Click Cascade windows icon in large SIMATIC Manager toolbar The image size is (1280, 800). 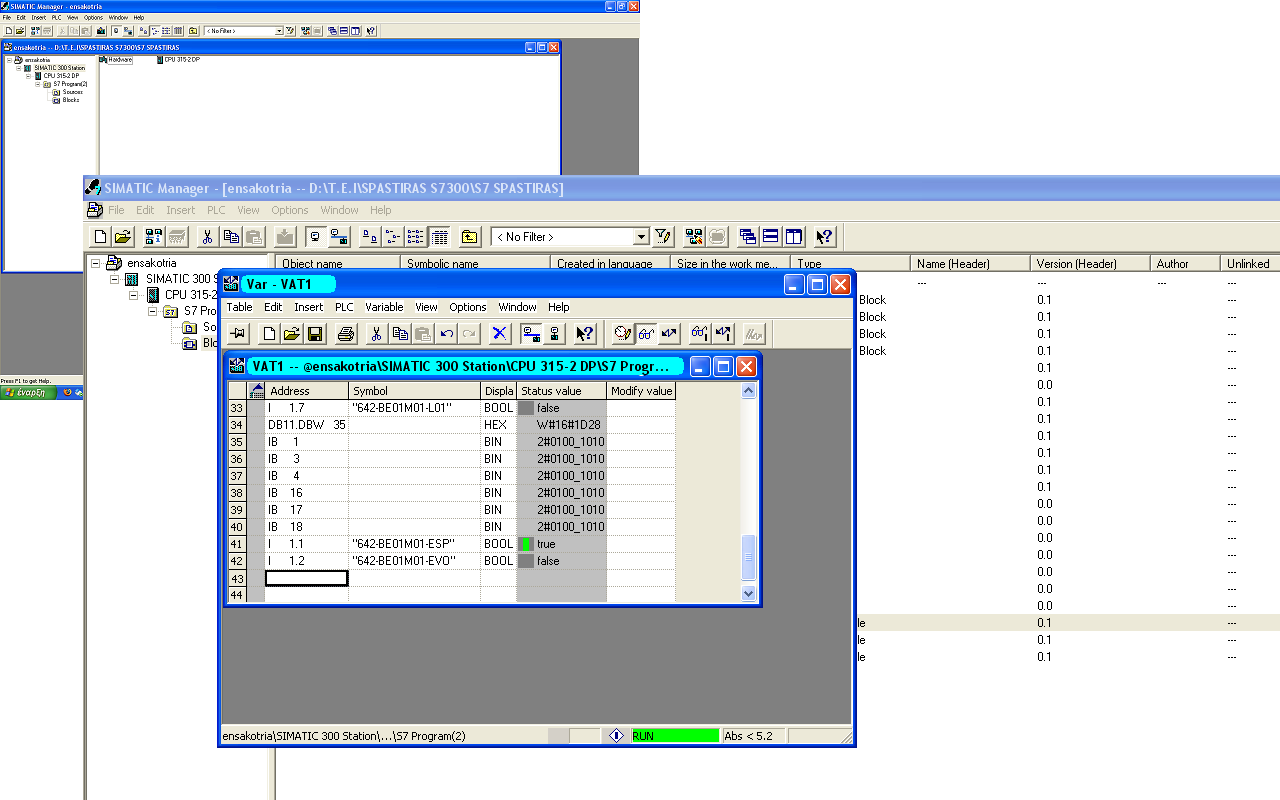click(748, 237)
